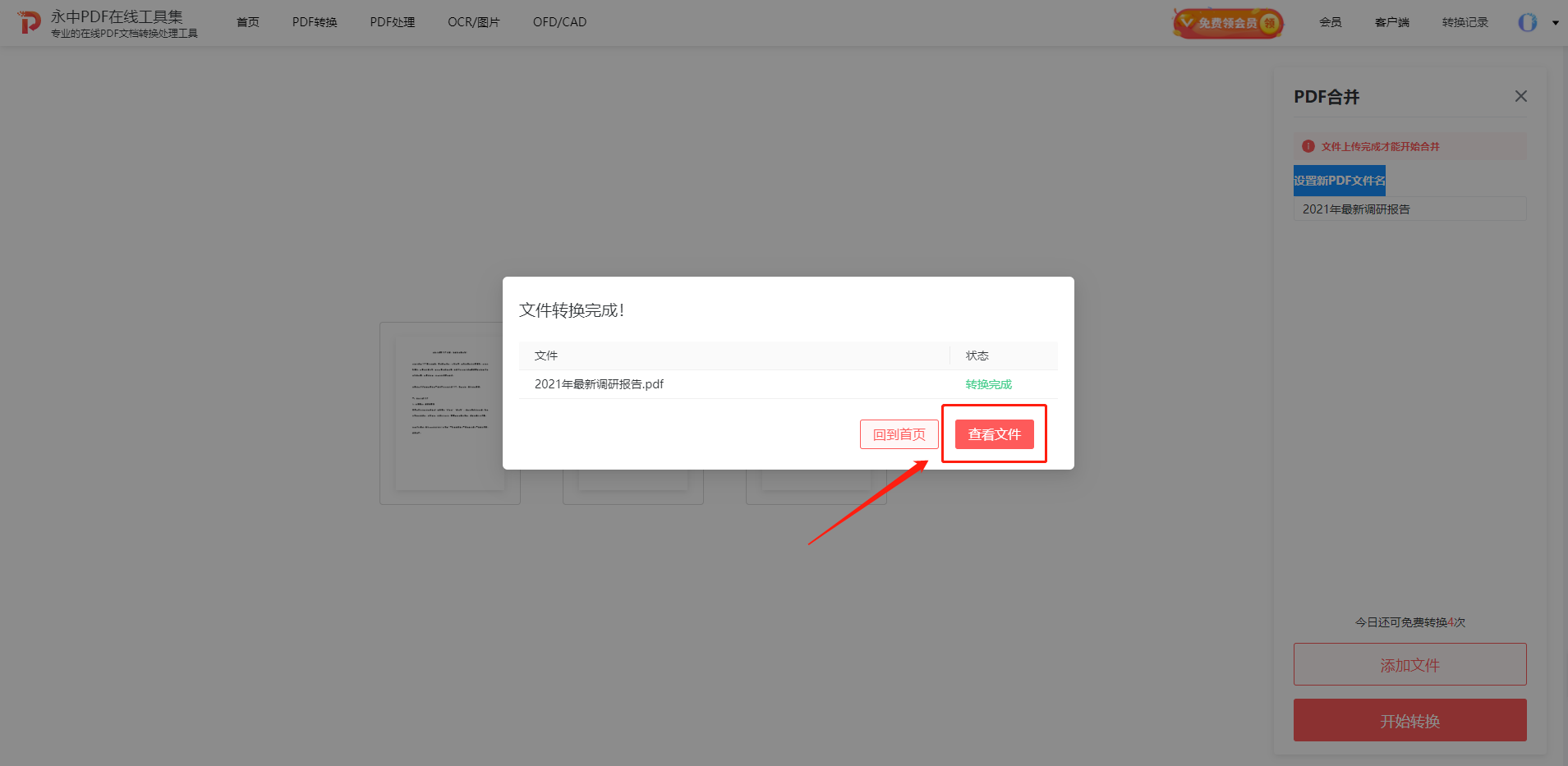The image size is (1568, 766).
Task: Open the OFD/CAD menu
Action: (559, 22)
